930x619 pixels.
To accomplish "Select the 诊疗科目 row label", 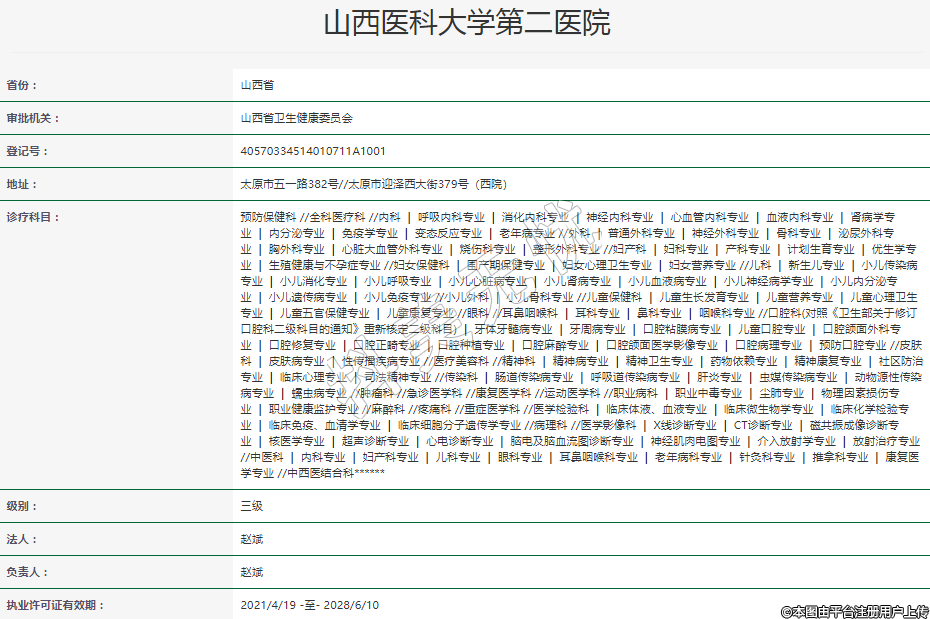I will [x=33, y=217].
